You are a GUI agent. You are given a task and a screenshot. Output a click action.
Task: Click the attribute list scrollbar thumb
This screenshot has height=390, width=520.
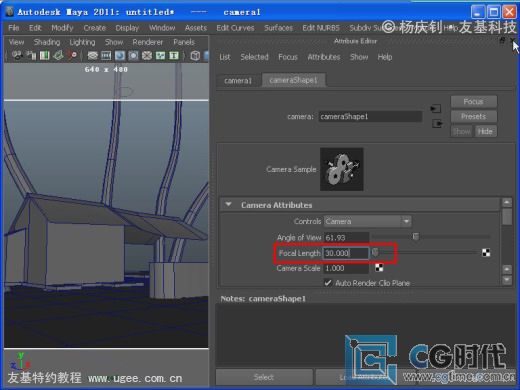507,217
